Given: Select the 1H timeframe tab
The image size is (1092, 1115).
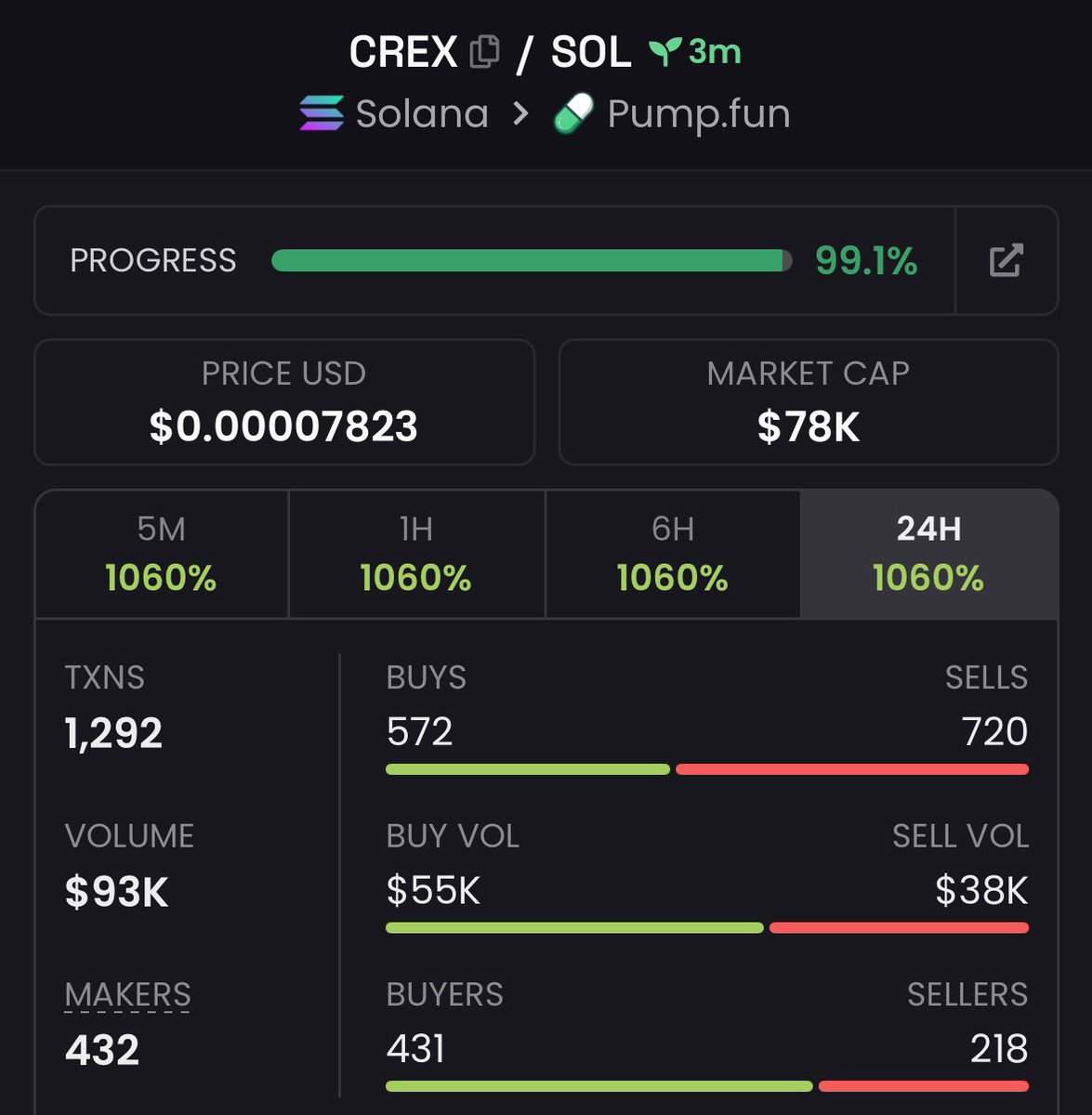Looking at the screenshot, I should click(x=415, y=554).
